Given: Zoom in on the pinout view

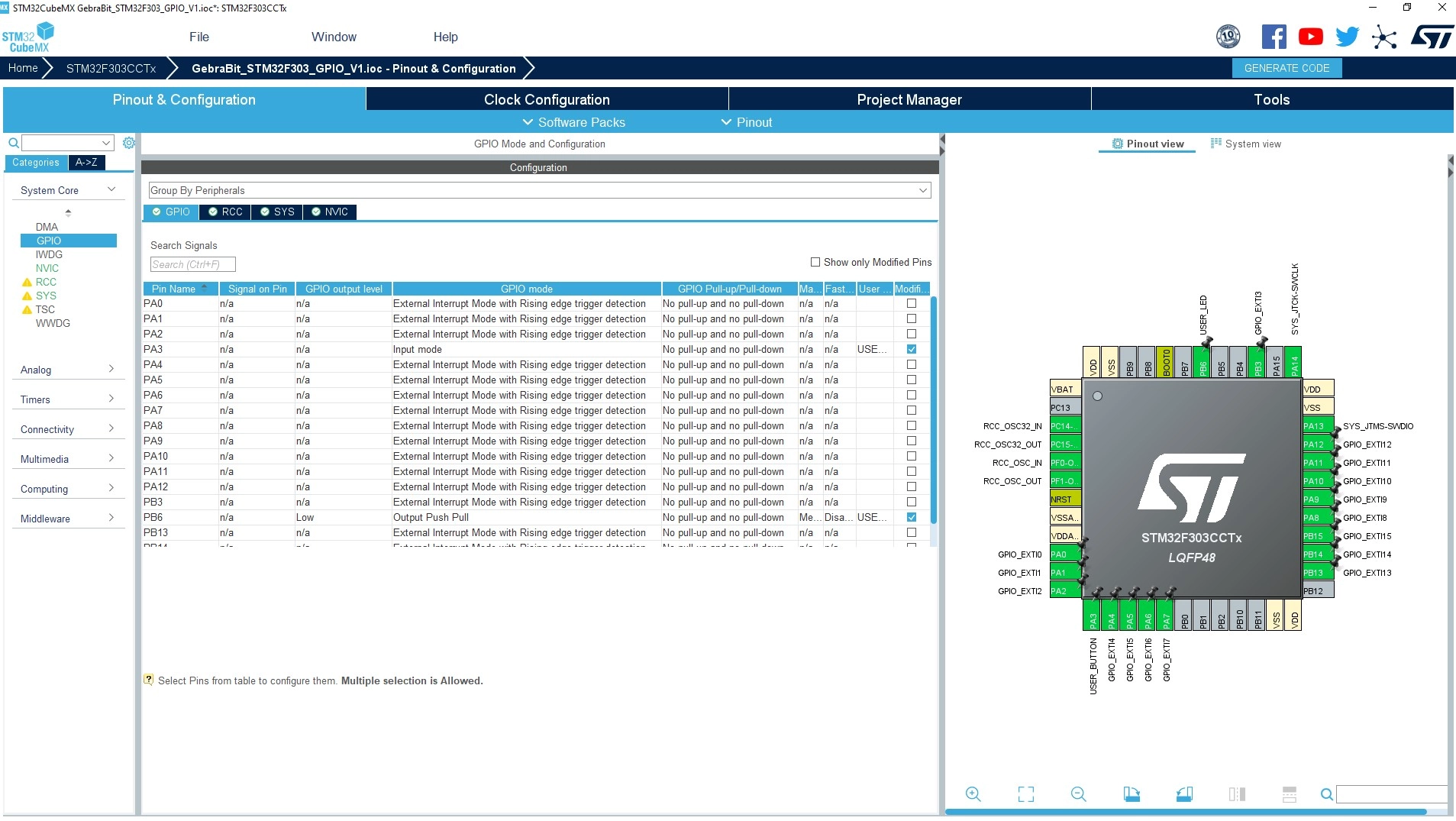Looking at the screenshot, I should [973, 794].
